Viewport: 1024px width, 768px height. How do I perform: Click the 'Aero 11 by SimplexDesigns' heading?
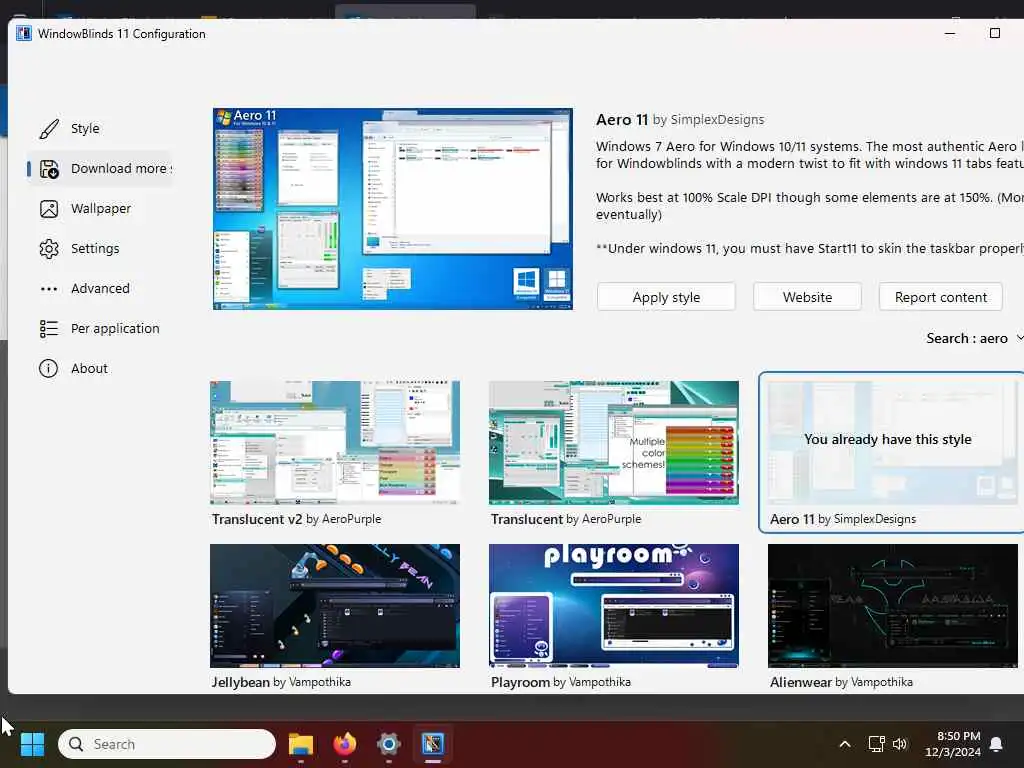pos(680,120)
